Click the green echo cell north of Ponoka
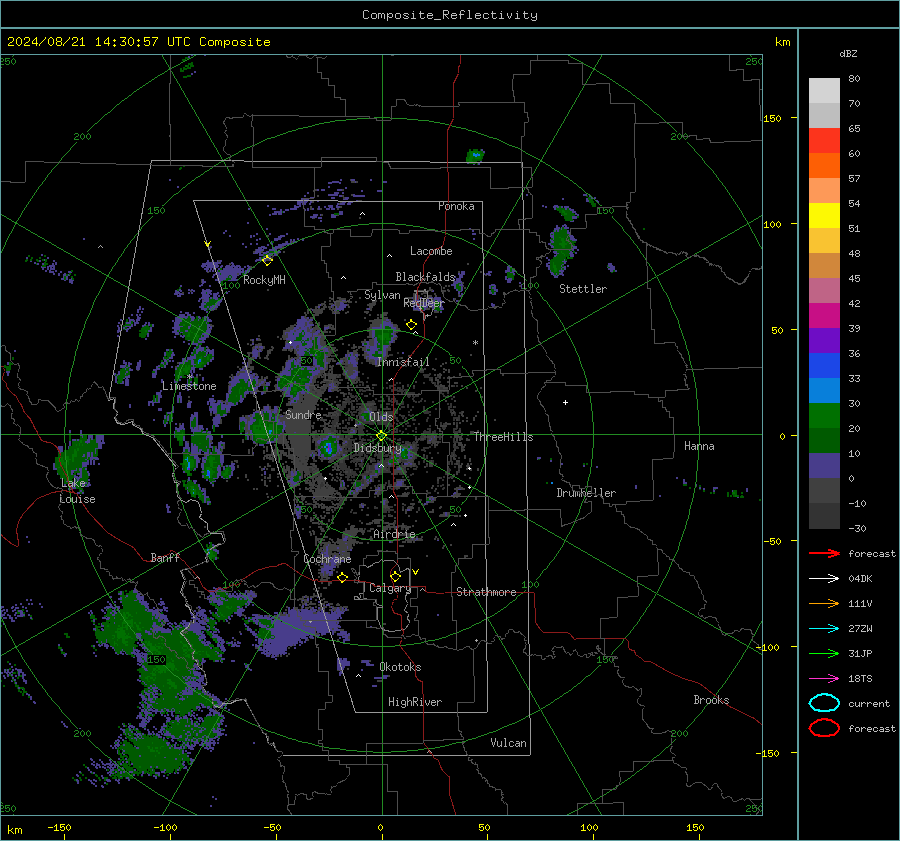The height and width of the screenshot is (841, 900). point(475,156)
